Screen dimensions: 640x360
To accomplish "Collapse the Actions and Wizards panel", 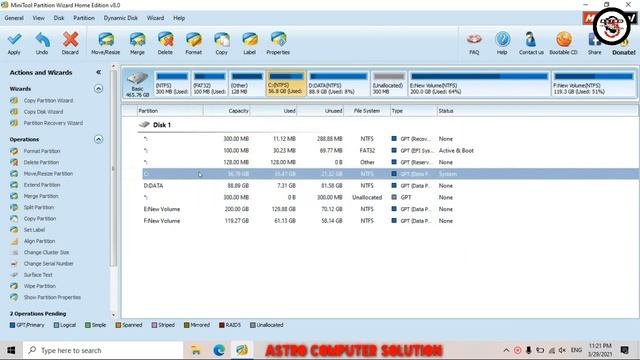I will pos(98,72).
